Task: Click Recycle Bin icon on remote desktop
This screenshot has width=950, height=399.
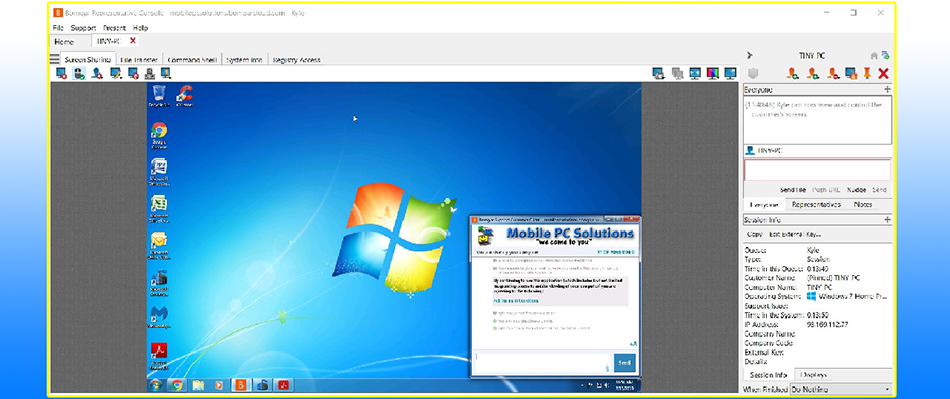Action: tap(159, 96)
